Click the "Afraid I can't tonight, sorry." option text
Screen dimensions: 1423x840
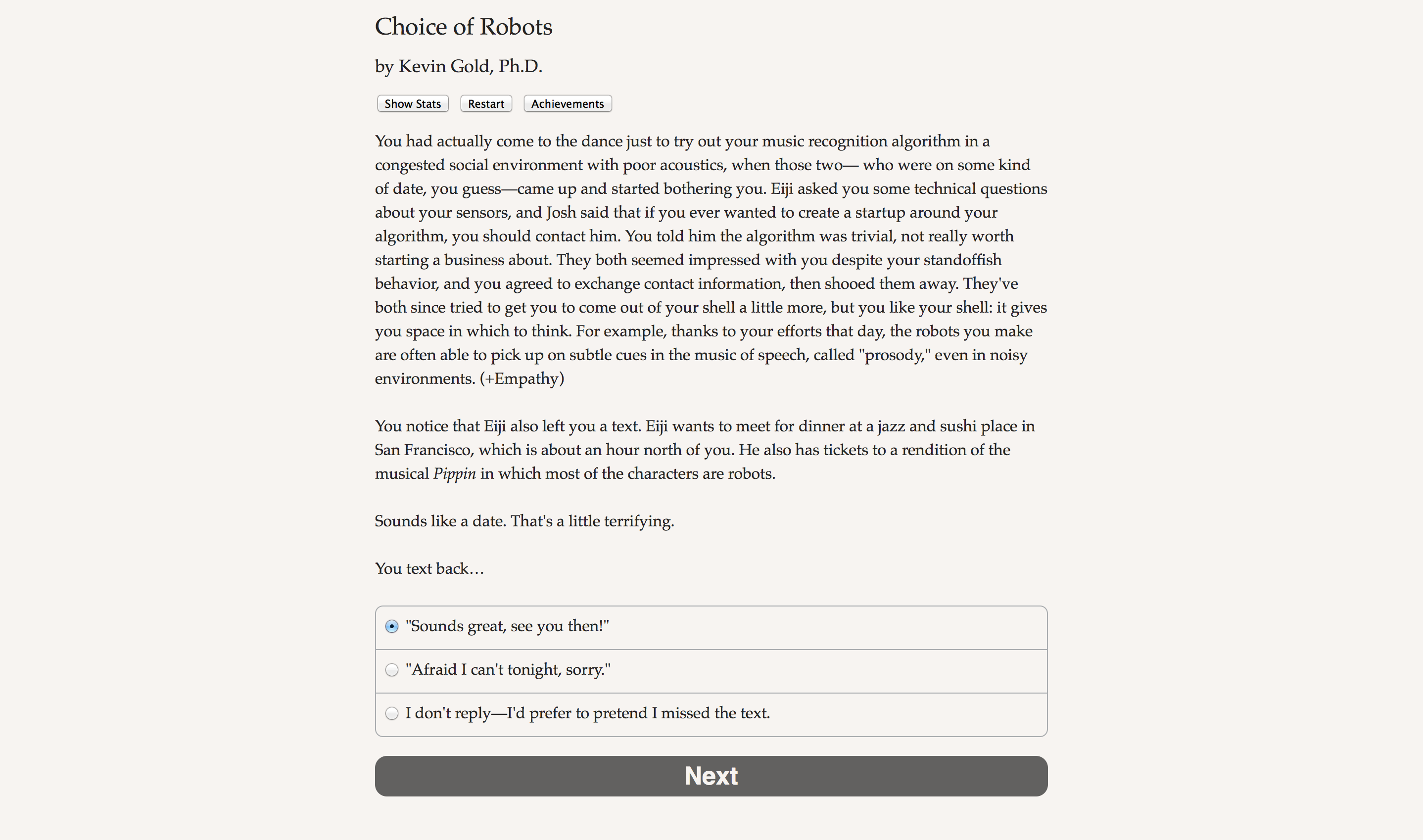point(508,670)
